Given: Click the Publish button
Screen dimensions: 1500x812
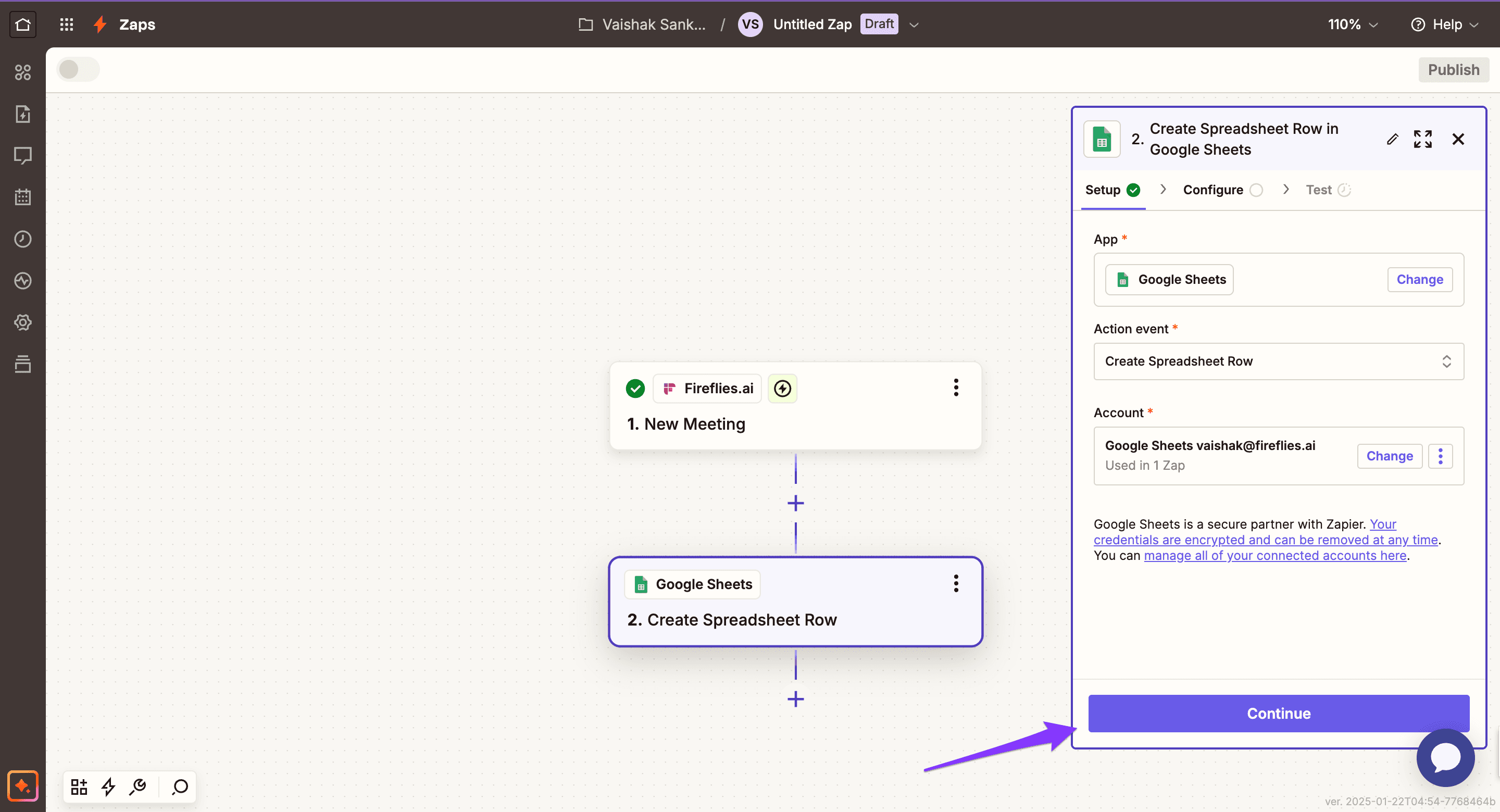Looking at the screenshot, I should 1454,70.
